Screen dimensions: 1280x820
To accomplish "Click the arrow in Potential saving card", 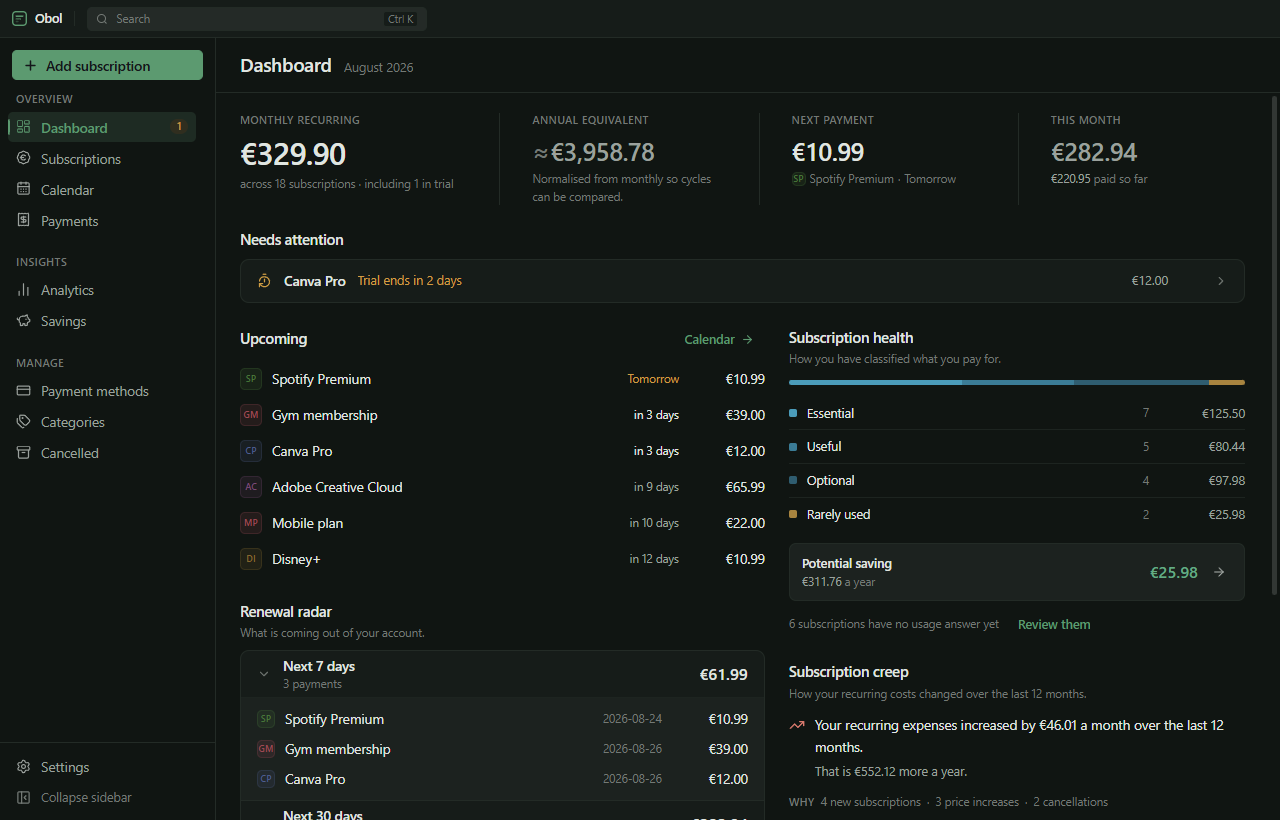I will pyautogui.click(x=1219, y=572).
